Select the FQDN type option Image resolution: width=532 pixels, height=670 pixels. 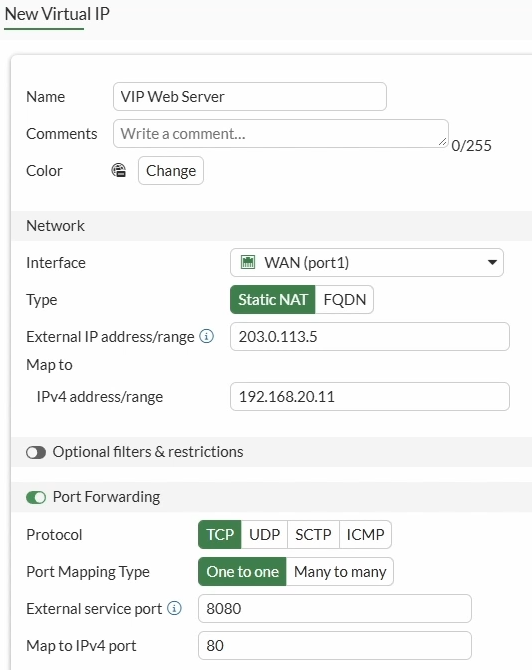[344, 300]
